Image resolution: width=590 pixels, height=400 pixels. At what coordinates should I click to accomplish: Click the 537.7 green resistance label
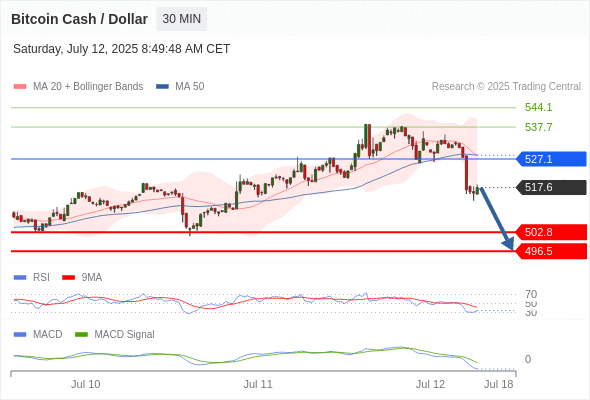click(x=538, y=127)
